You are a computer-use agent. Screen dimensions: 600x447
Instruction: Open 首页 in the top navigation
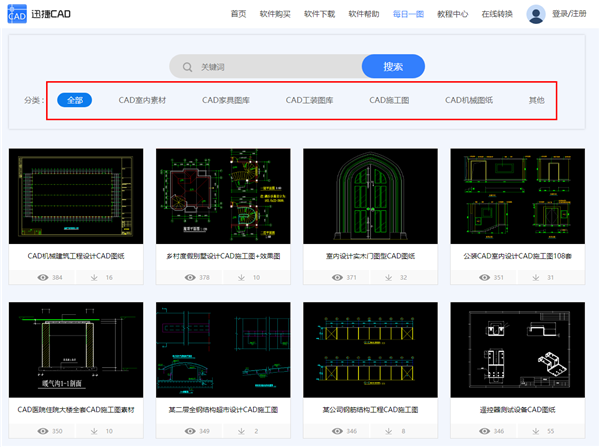(x=238, y=14)
